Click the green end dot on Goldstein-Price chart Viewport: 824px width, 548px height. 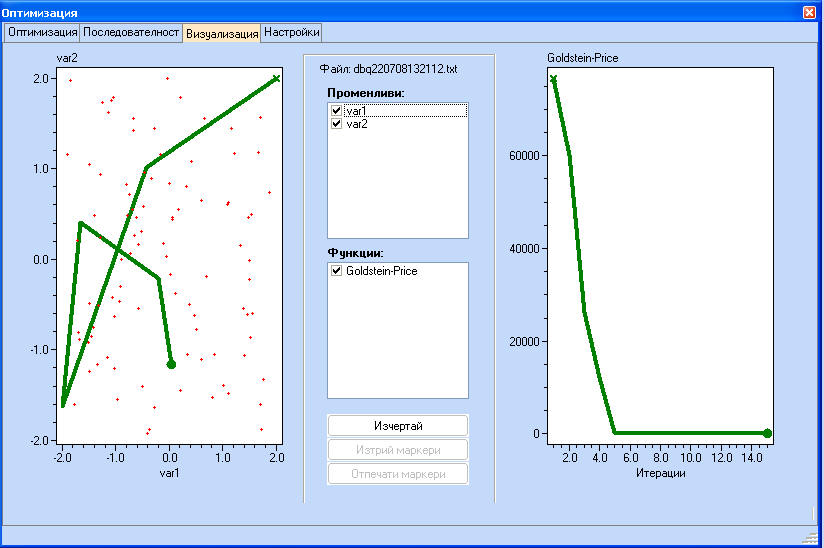click(767, 433)
